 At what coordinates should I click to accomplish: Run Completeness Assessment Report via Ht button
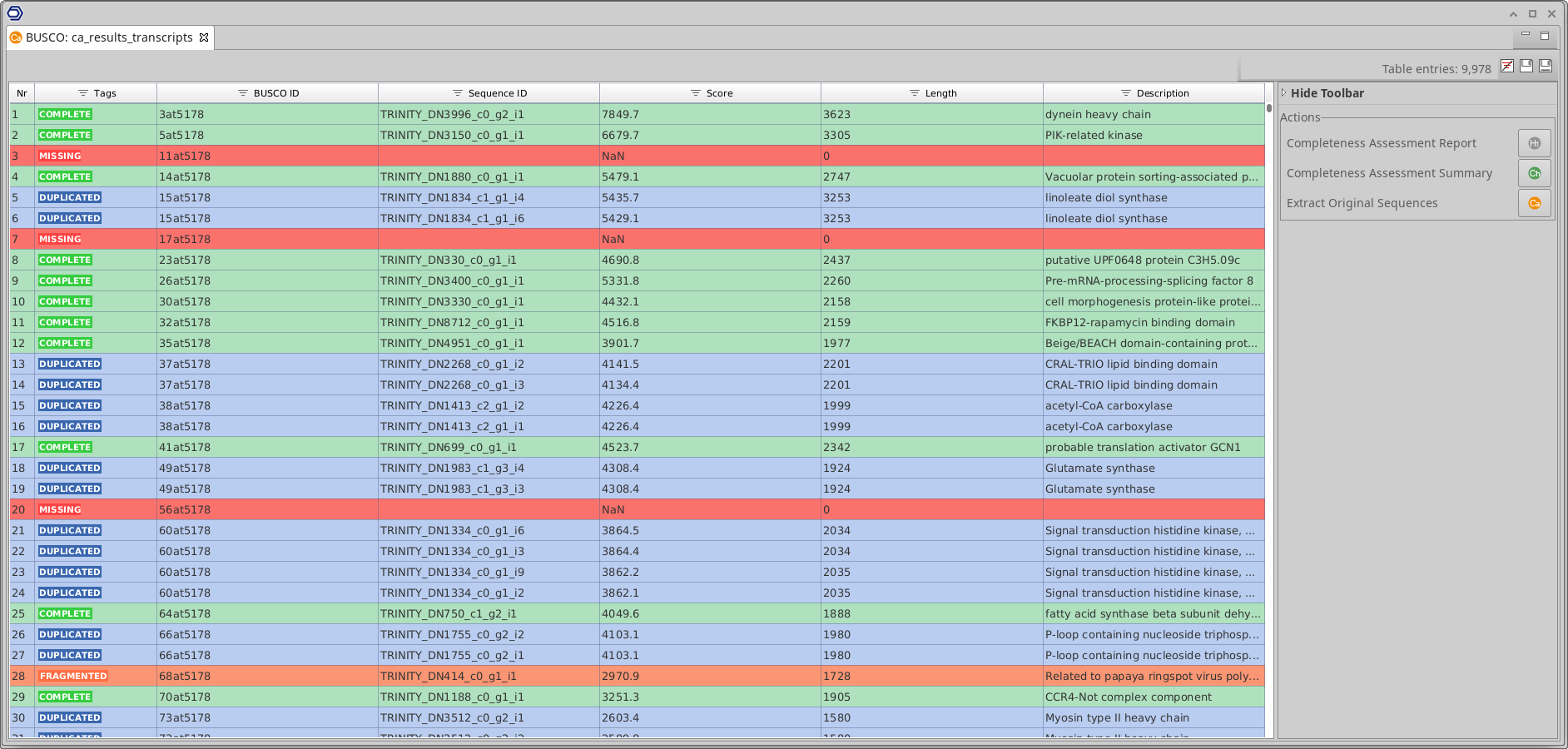1534,143
